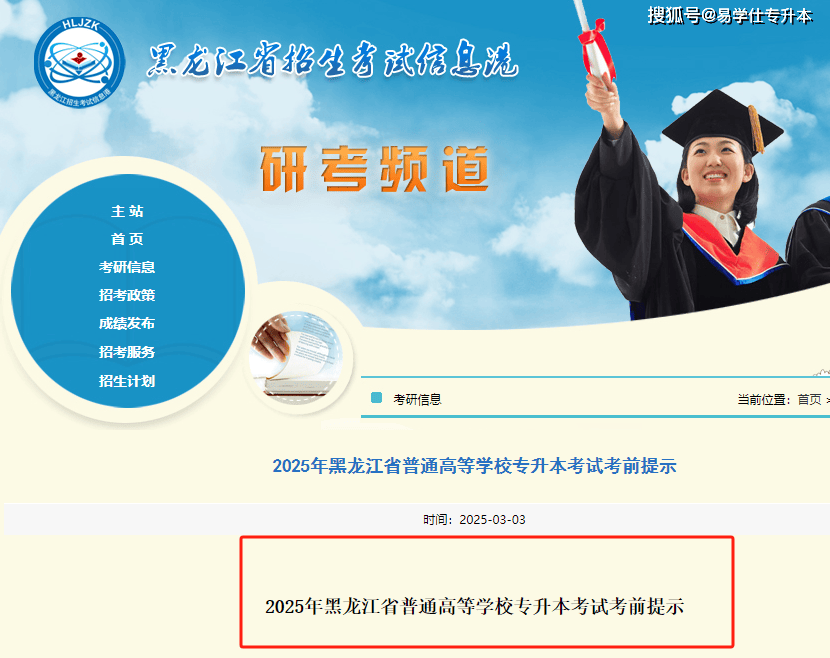This screenshot has width=830, height=658.
Task: Click the teal square icon beside 考研信息
Action: (376, 398)
